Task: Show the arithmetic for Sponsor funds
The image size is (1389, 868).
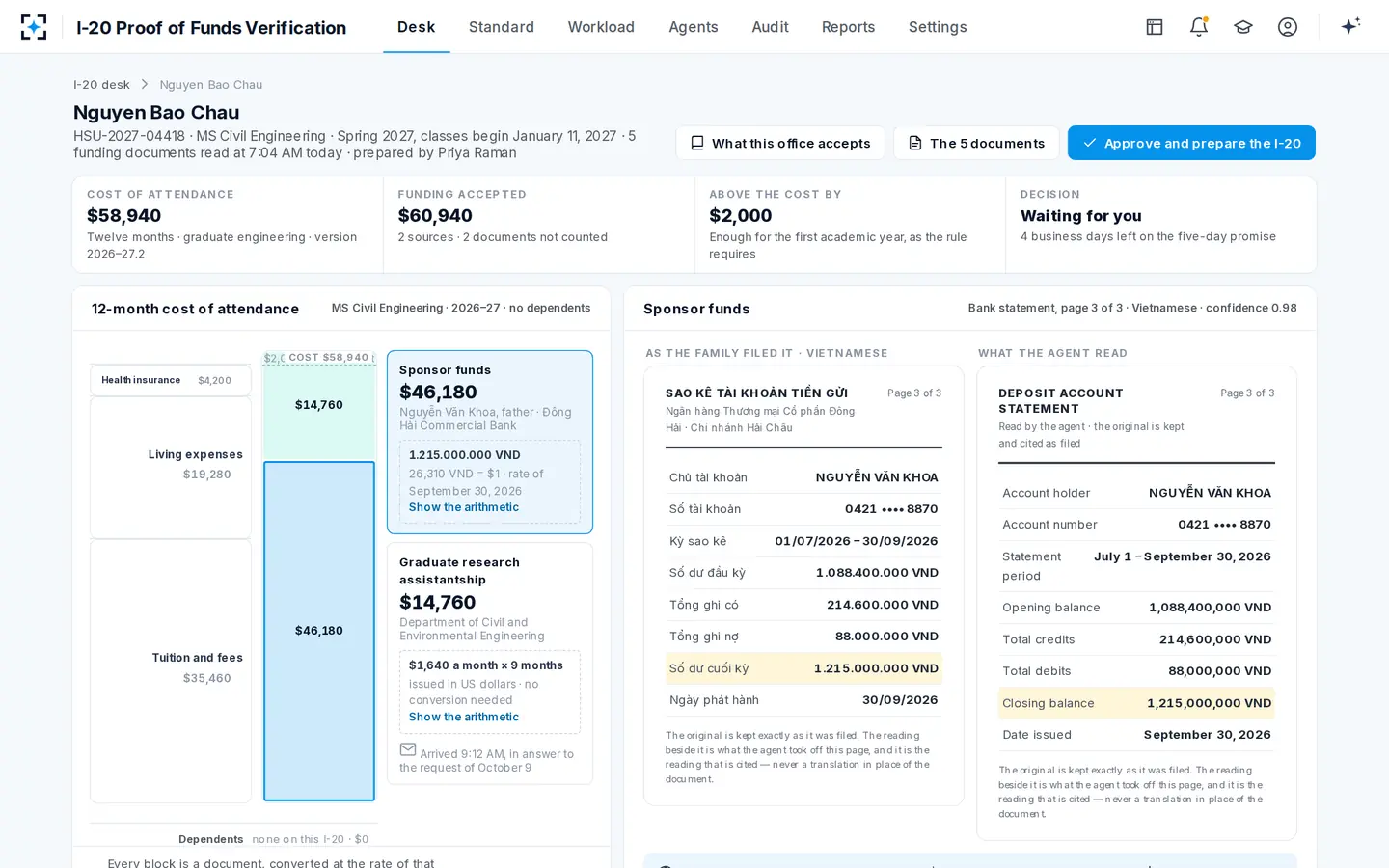Action: (x=464, y=507)
